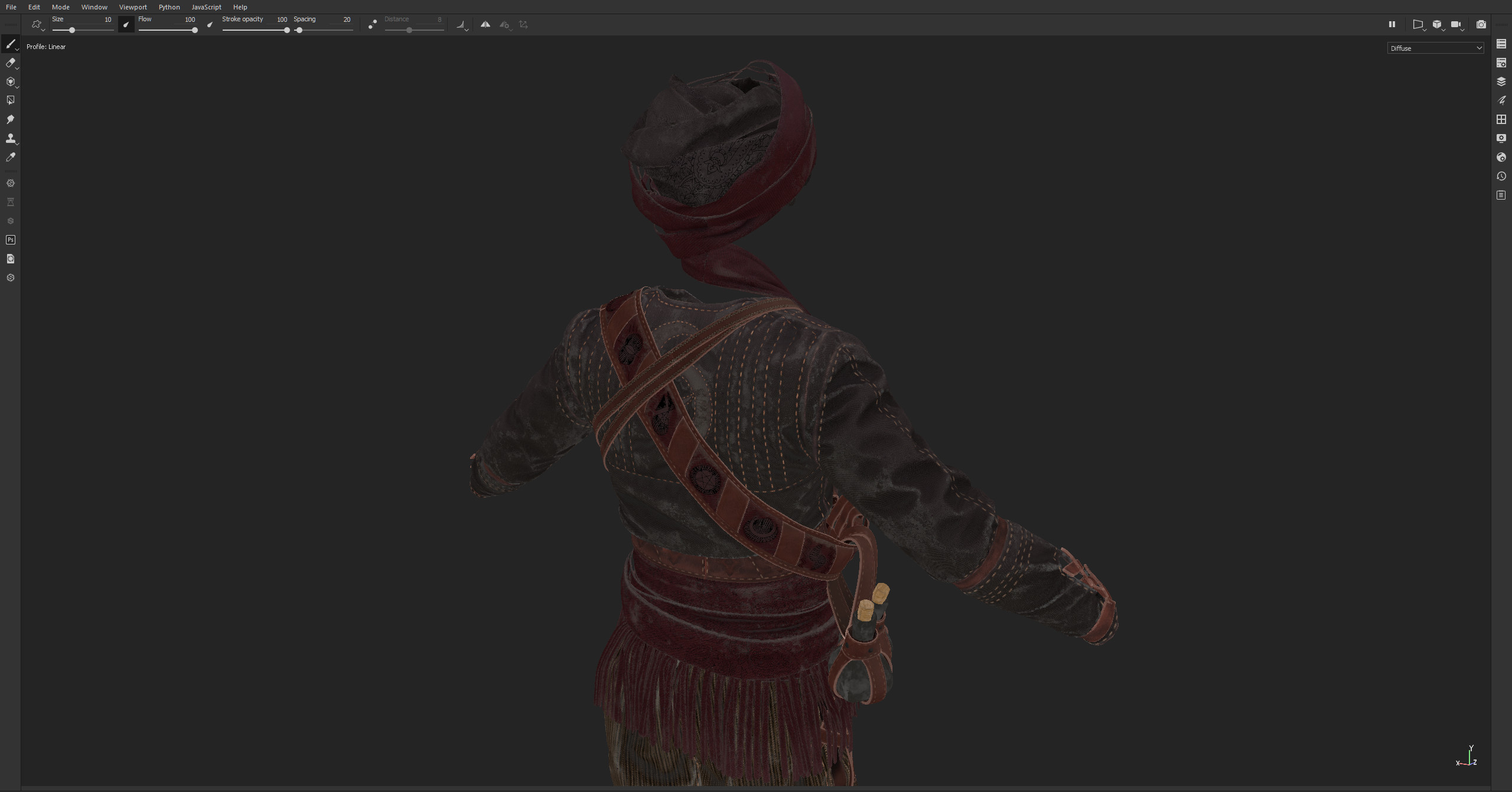Toggle Lazy Mouse option
This screenshot has width=1512, height=792.
pyautogui.click(x=372, y=25)
